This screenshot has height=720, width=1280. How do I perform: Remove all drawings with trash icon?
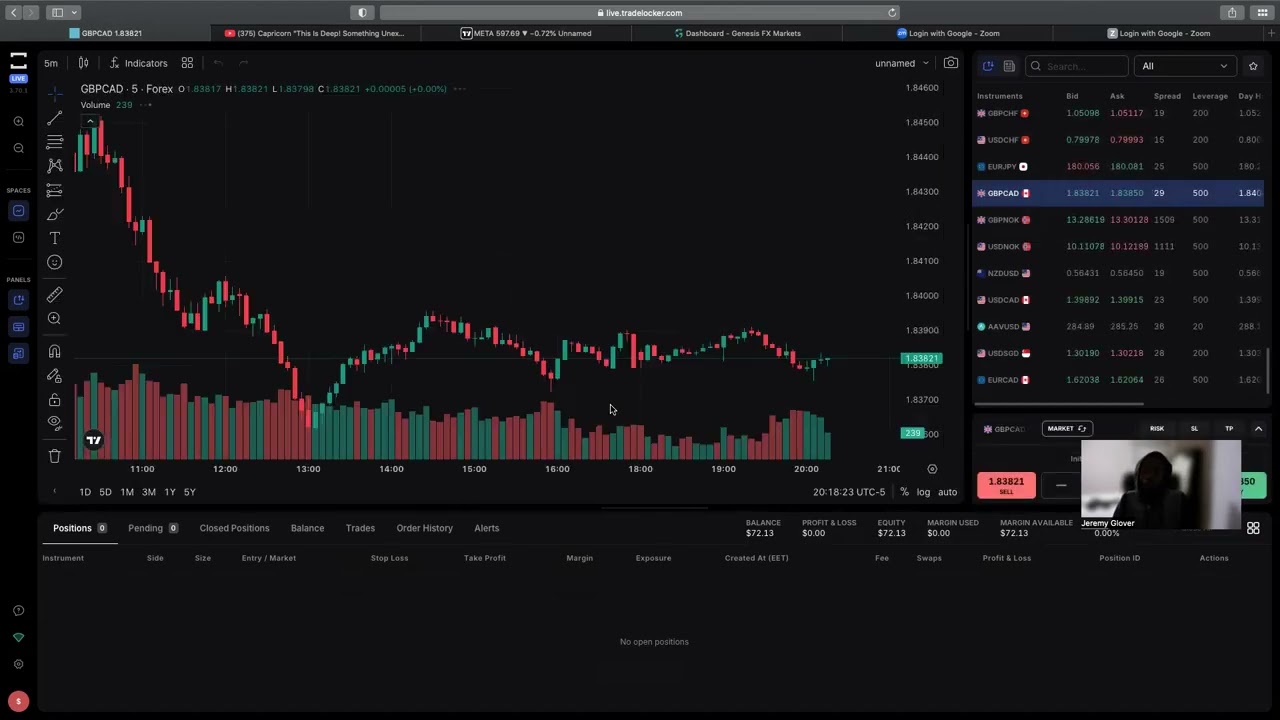(55, 456)
